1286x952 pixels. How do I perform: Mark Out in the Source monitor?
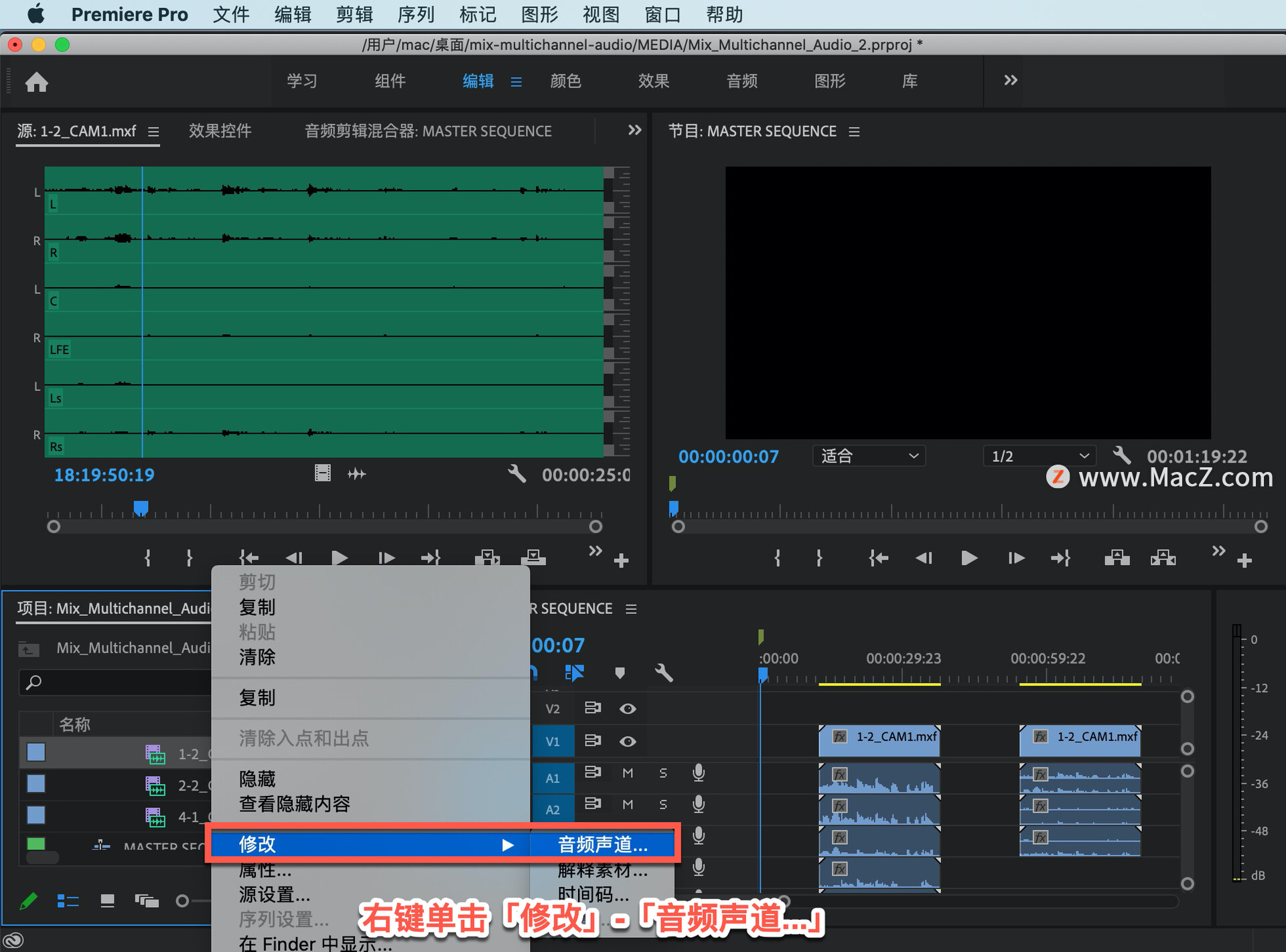pyautogui.click(x=190, y=558)
